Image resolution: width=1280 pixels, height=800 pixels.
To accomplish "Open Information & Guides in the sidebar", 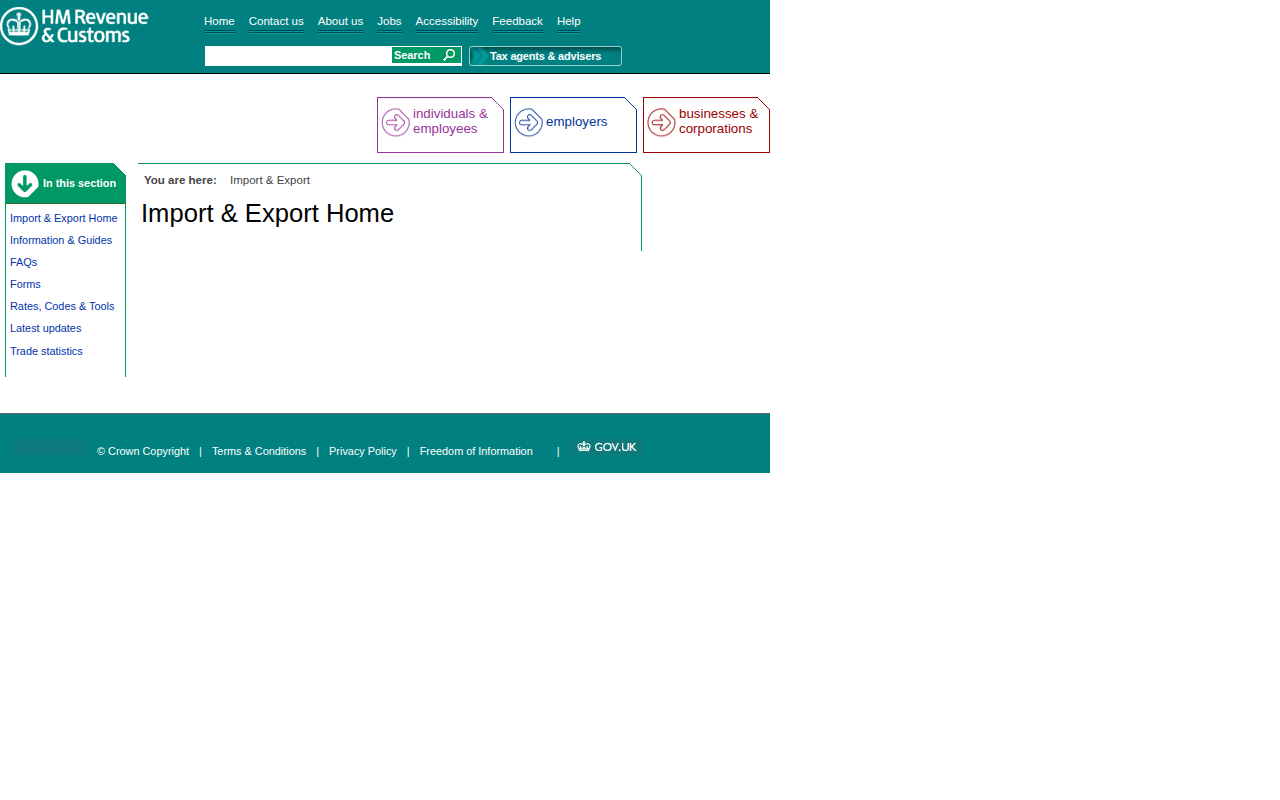I will pos(61,240).
